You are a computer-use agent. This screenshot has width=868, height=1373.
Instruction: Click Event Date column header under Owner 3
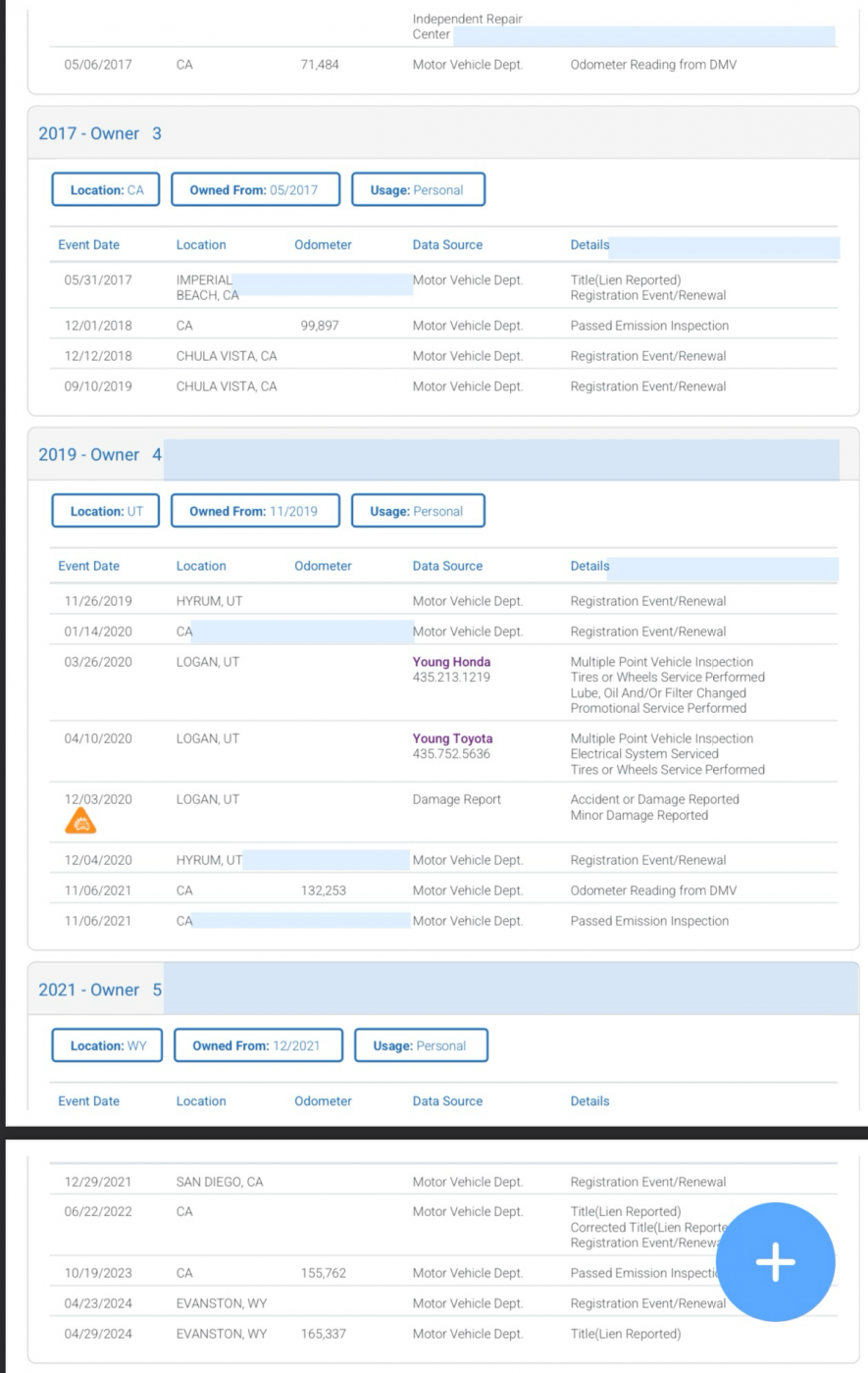[88, 245]
